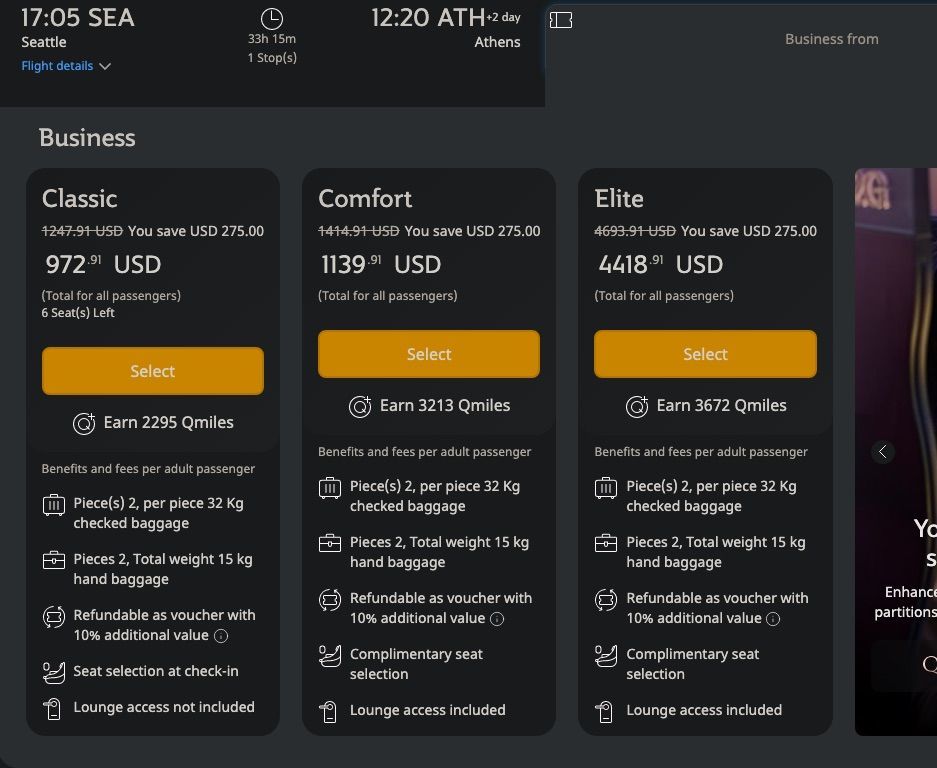Click the 1 Stop(s) text
The height and width of the screenshot is (768, 937).
(272, 58)
